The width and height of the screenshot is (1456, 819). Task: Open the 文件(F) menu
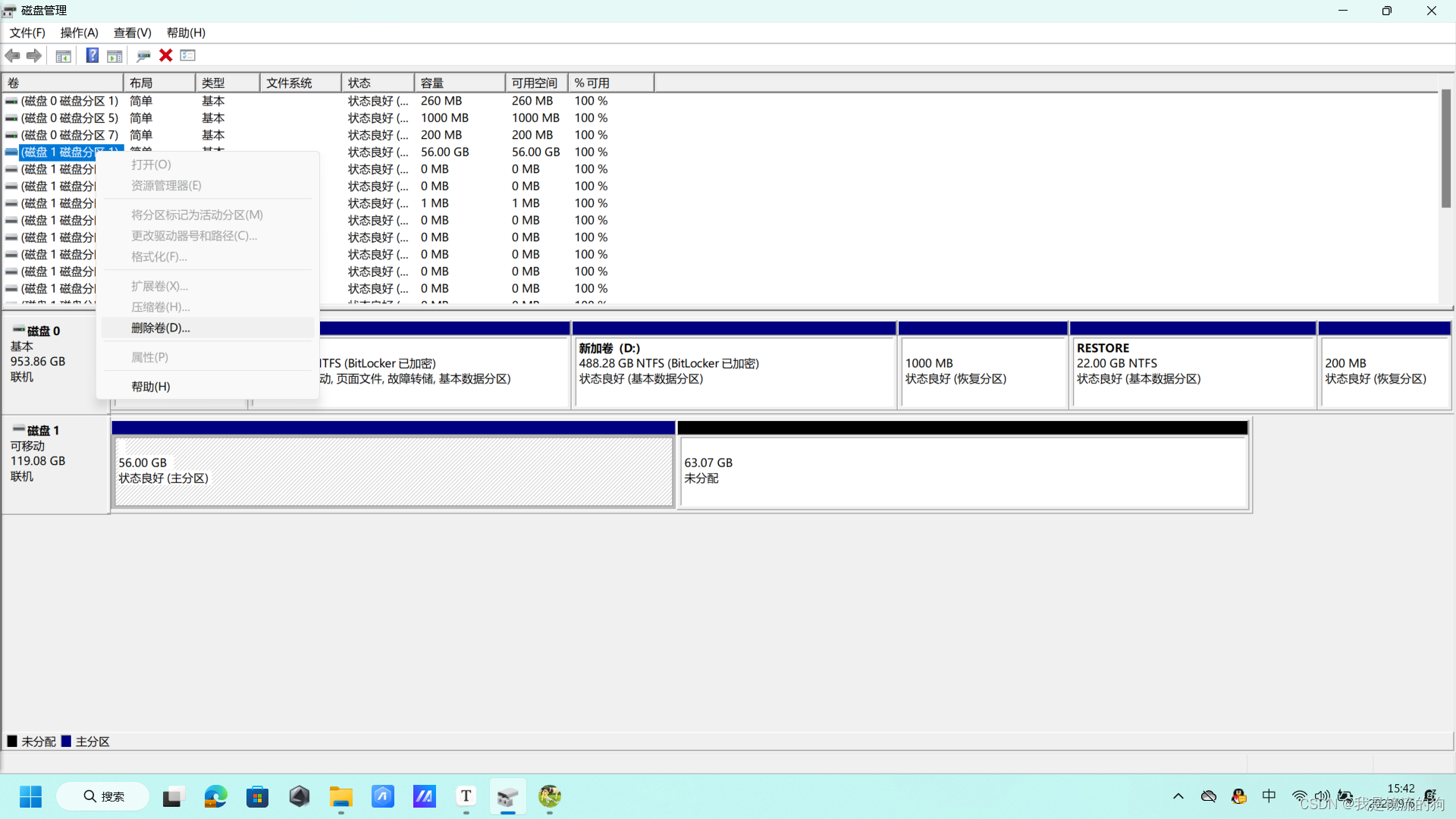click(27, 33)
